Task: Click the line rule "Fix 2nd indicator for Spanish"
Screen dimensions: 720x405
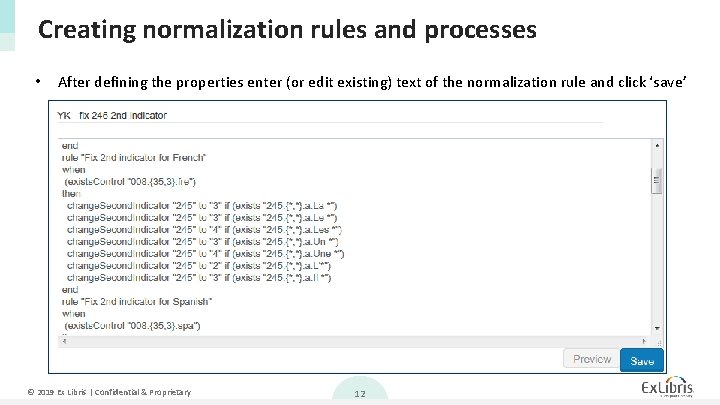Action: click(x=137, y=302)
